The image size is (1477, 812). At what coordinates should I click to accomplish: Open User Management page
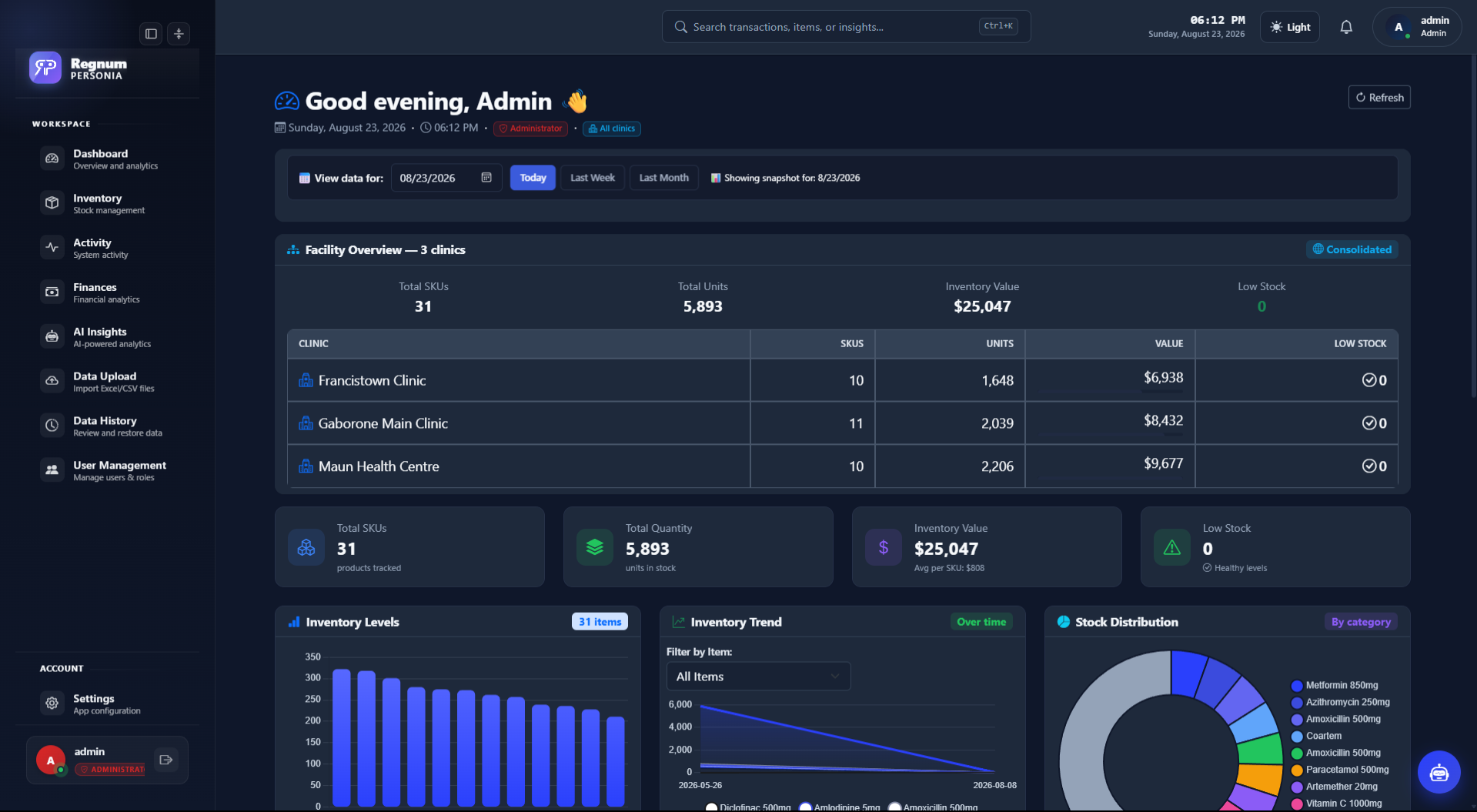pyautogui.click(x=108, y=470)
